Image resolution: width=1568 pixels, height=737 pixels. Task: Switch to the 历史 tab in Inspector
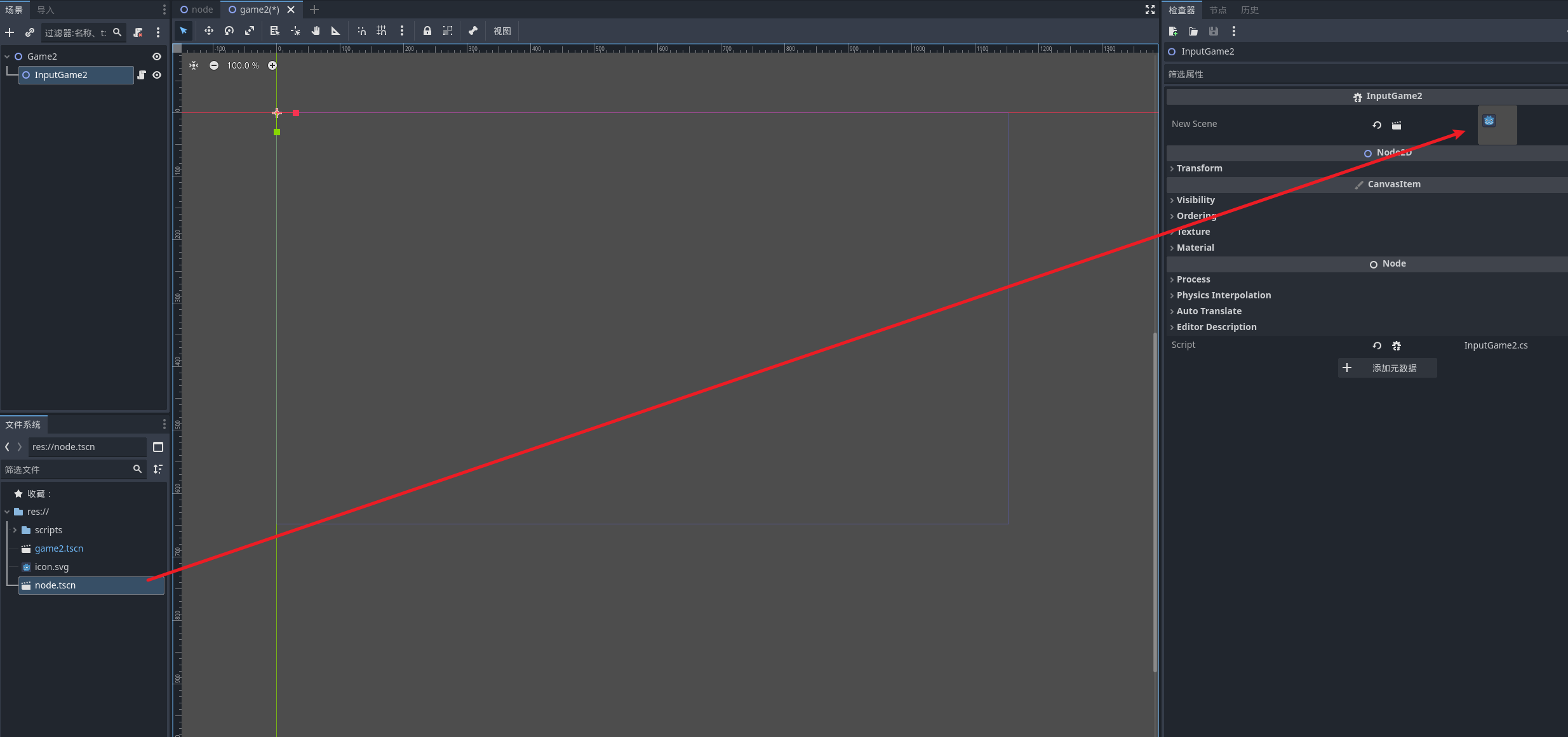point(1249,10)
